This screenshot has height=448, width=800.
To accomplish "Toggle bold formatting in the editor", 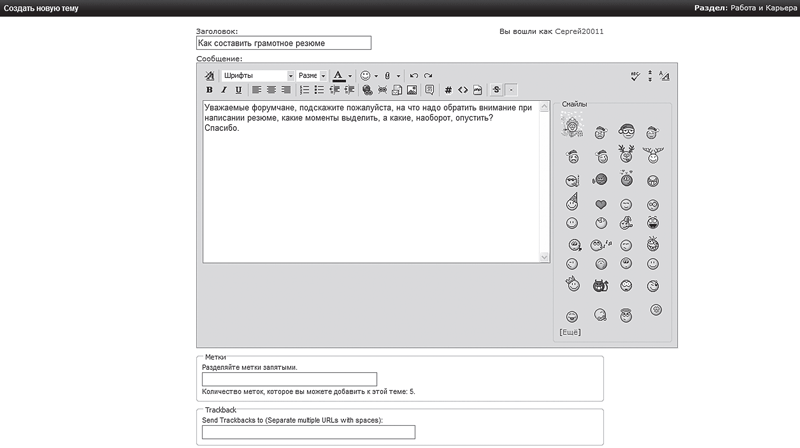I will click(209, 90).
